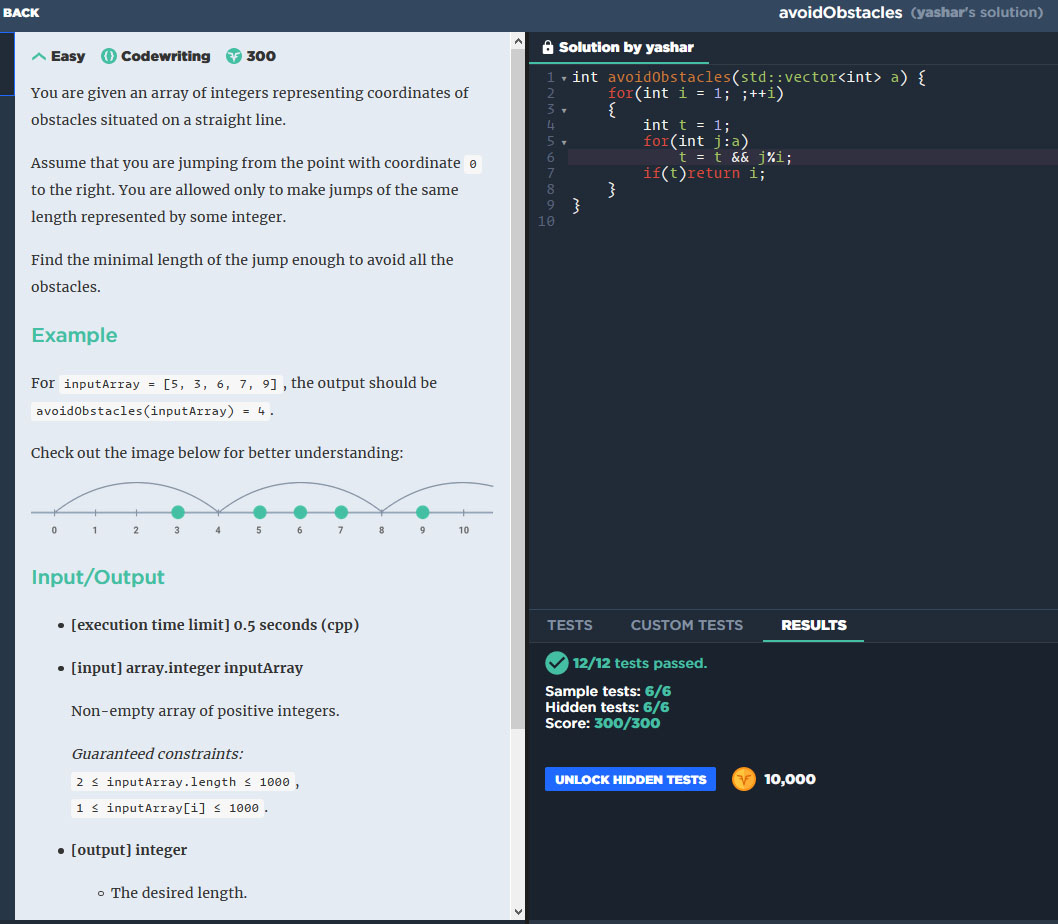This screenshot has width=1058, height=924.
Task: Go BACK using the top-left link
Action: click(21, 12)
